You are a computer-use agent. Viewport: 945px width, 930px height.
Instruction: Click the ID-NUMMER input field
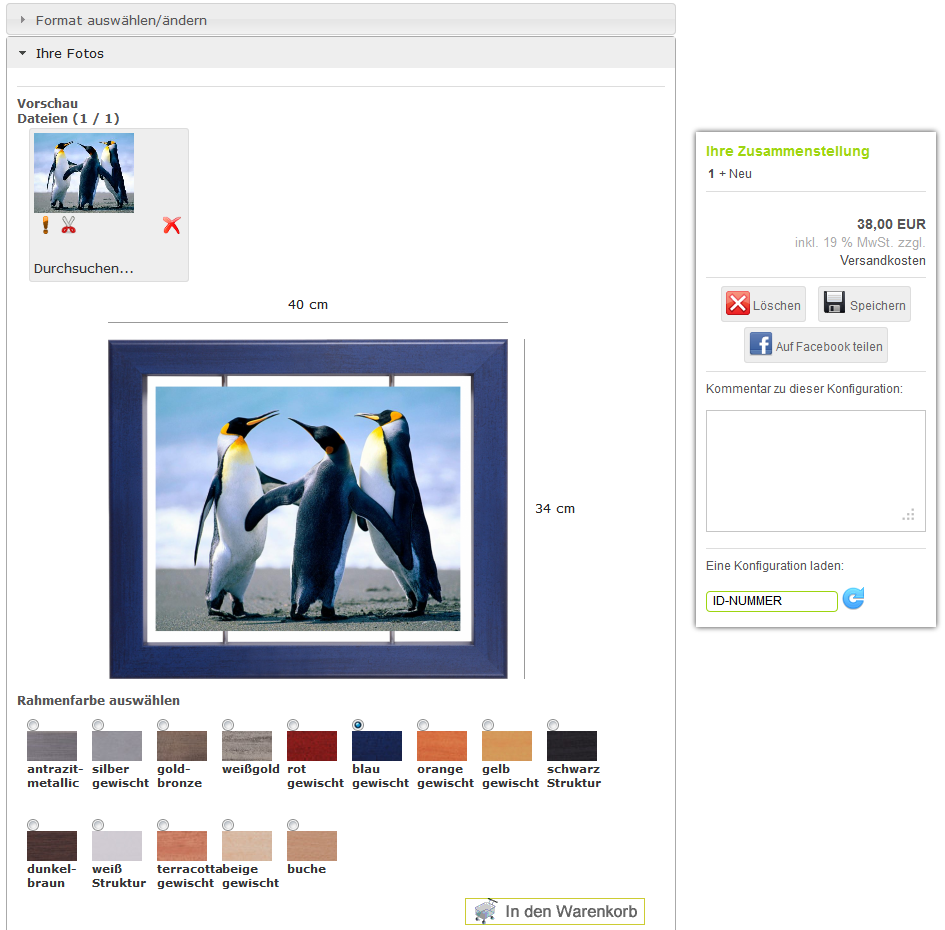771,601
